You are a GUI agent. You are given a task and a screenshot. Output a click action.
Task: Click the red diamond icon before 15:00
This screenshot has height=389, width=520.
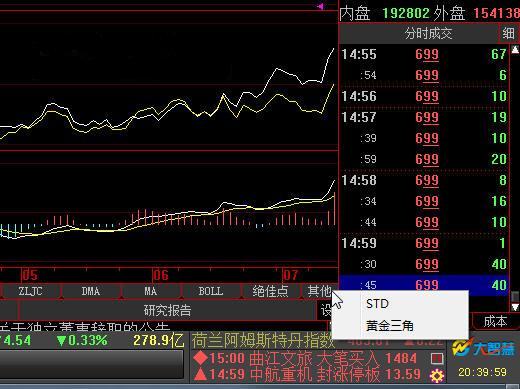pyautogui.click(x=200, y=359)
